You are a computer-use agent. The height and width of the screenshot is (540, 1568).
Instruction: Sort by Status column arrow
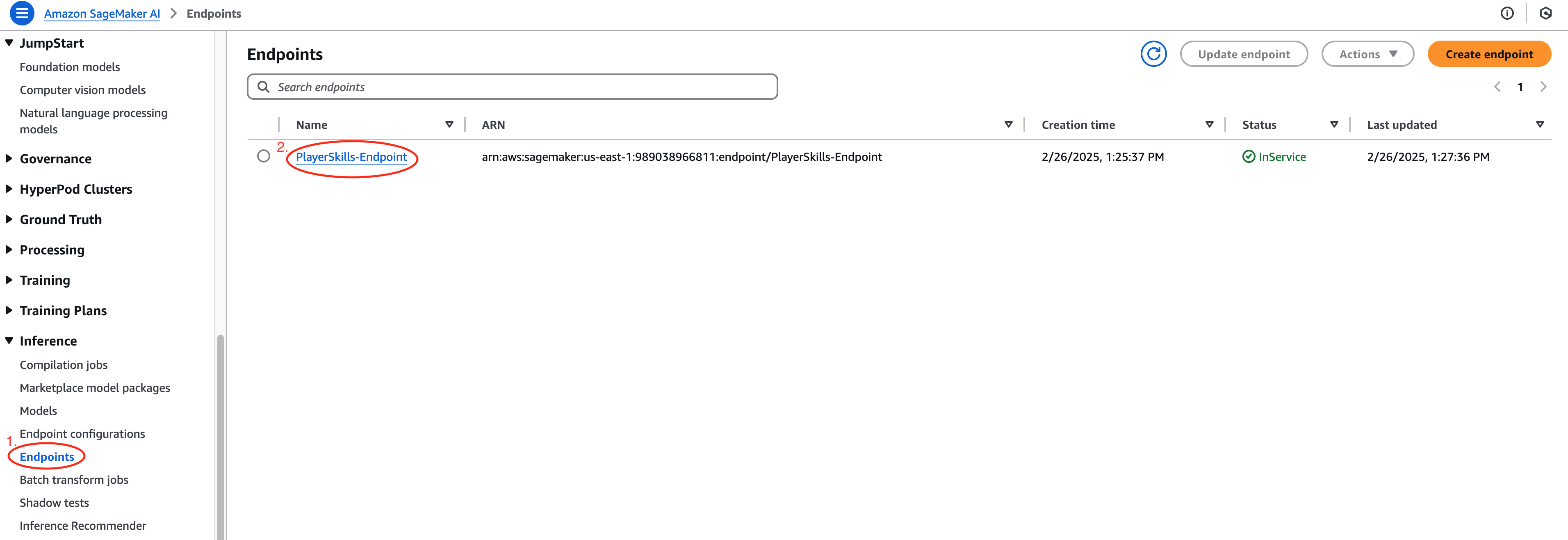tap(1333, 125)
